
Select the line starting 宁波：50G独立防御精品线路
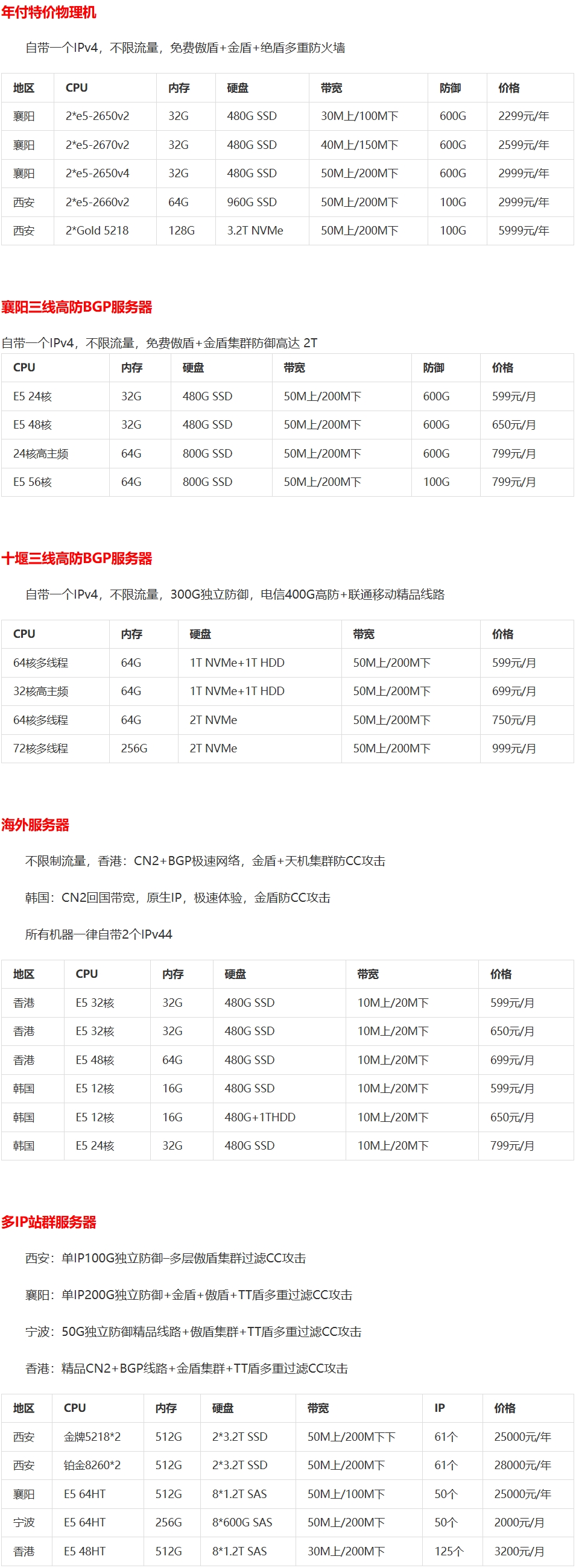tap(194, 1332)
